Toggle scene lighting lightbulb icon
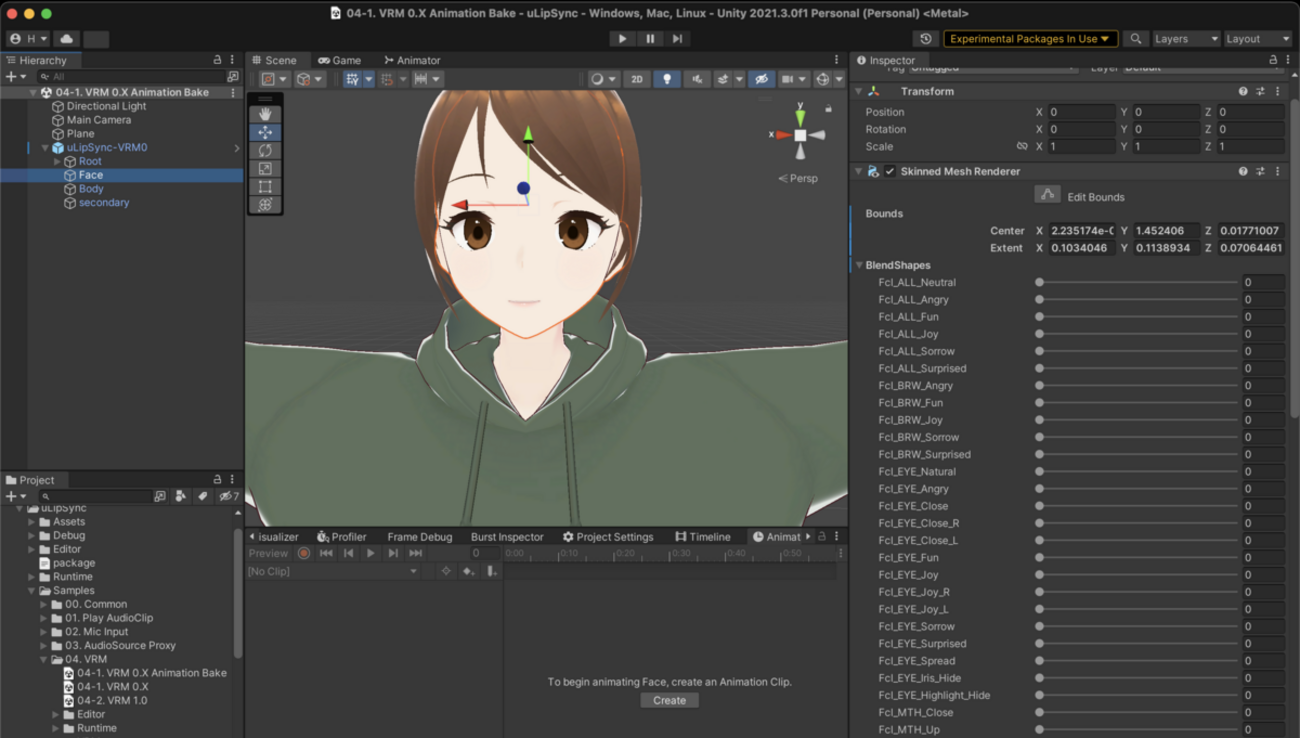Image resolution: width=1300 pixels, height=738 pixels. point(667,79)
